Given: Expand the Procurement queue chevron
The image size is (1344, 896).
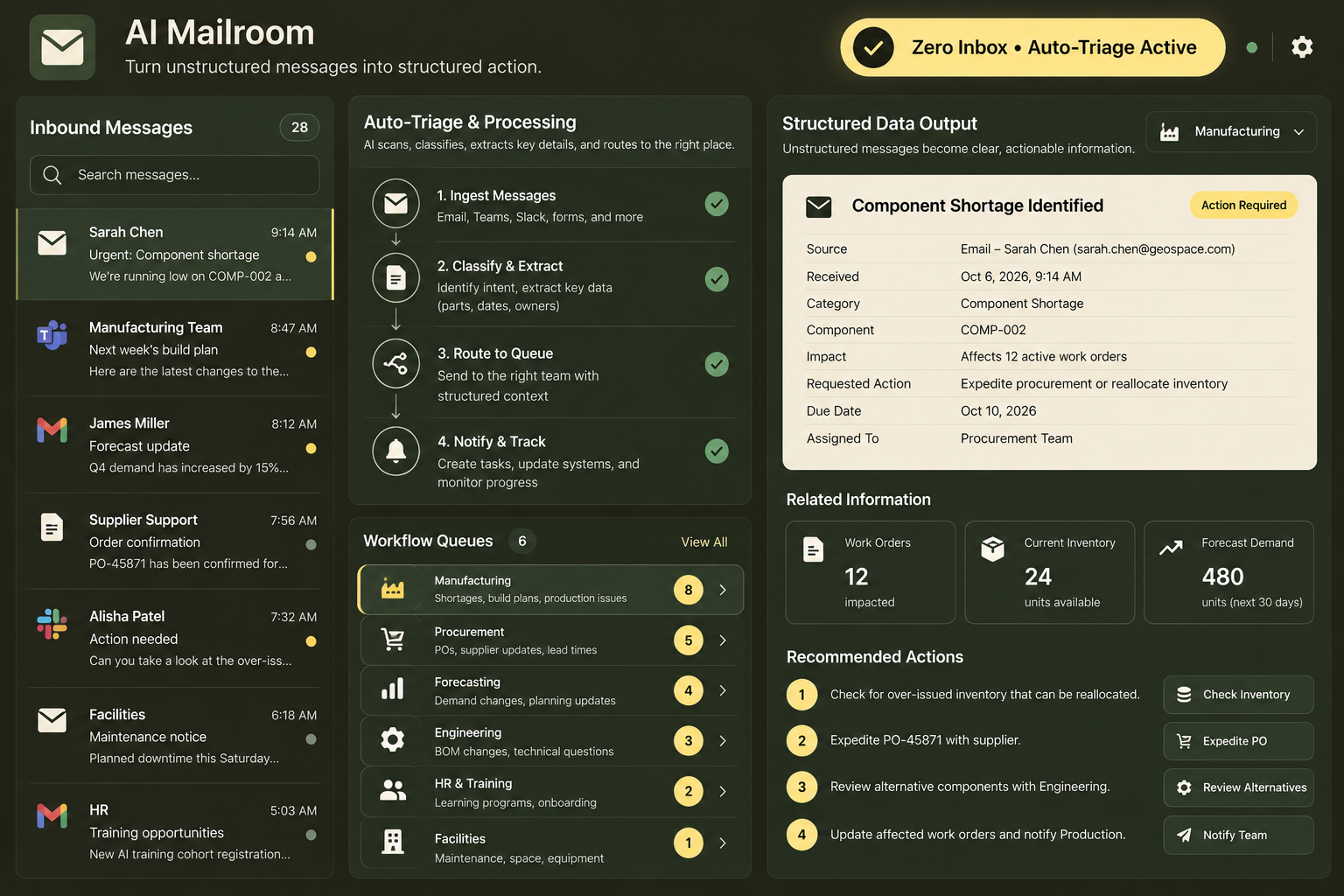Looking at the screenshot, I should (723, 640).
